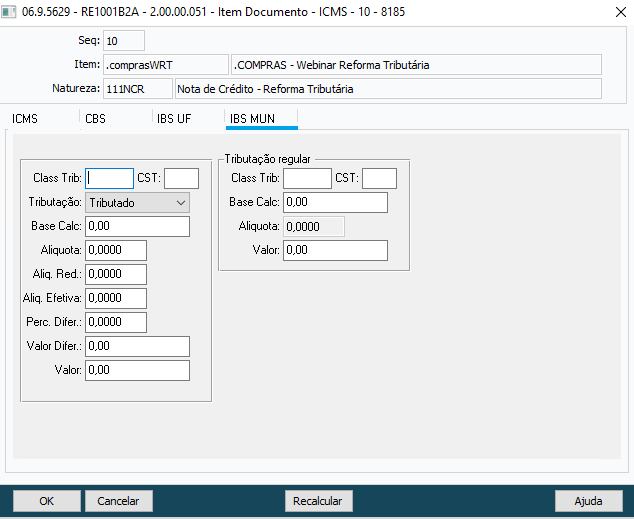This screenshot has width=634, height=519.
Task: Select the left Aliquota field
Action: click(116, 250)
